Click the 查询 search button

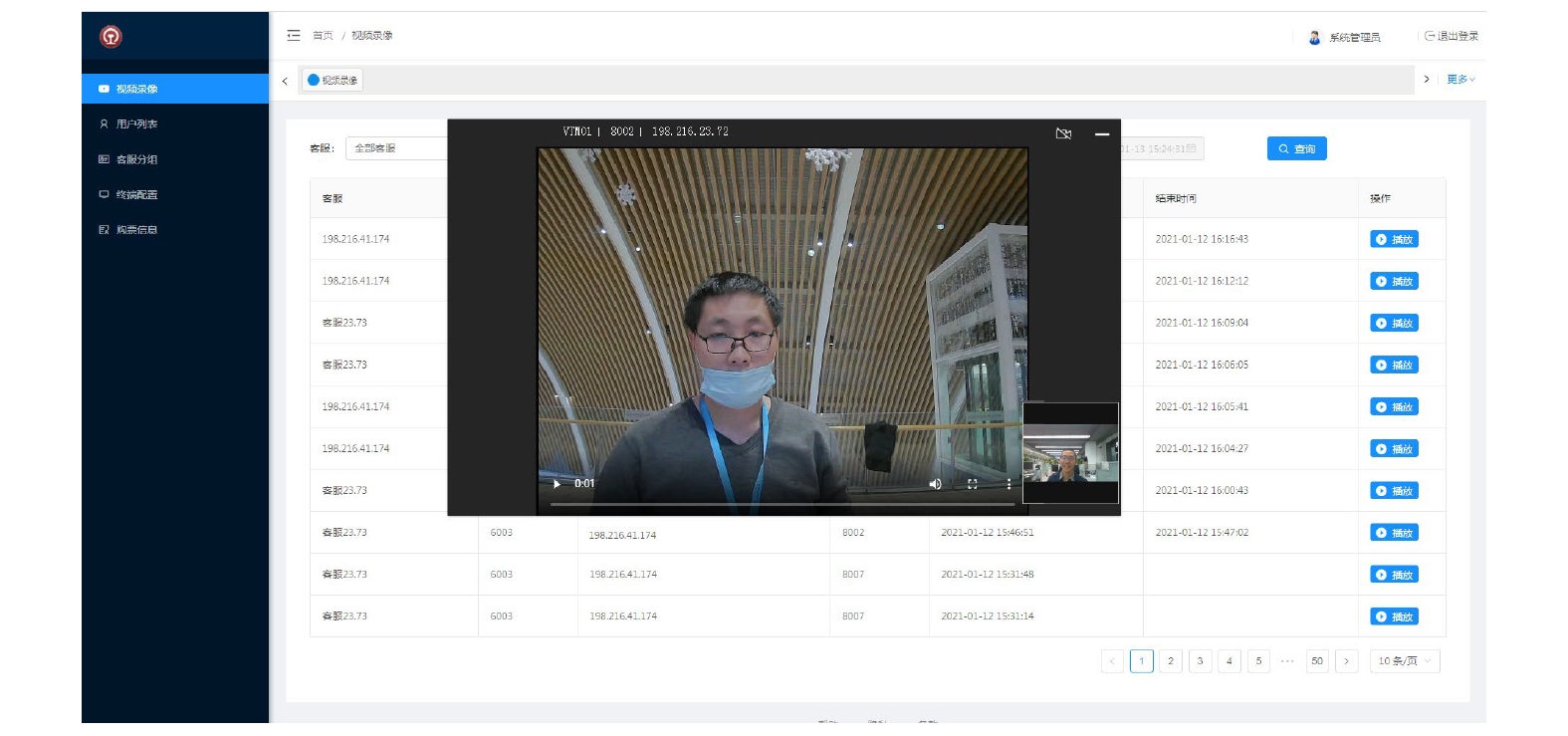(1296, 149)
